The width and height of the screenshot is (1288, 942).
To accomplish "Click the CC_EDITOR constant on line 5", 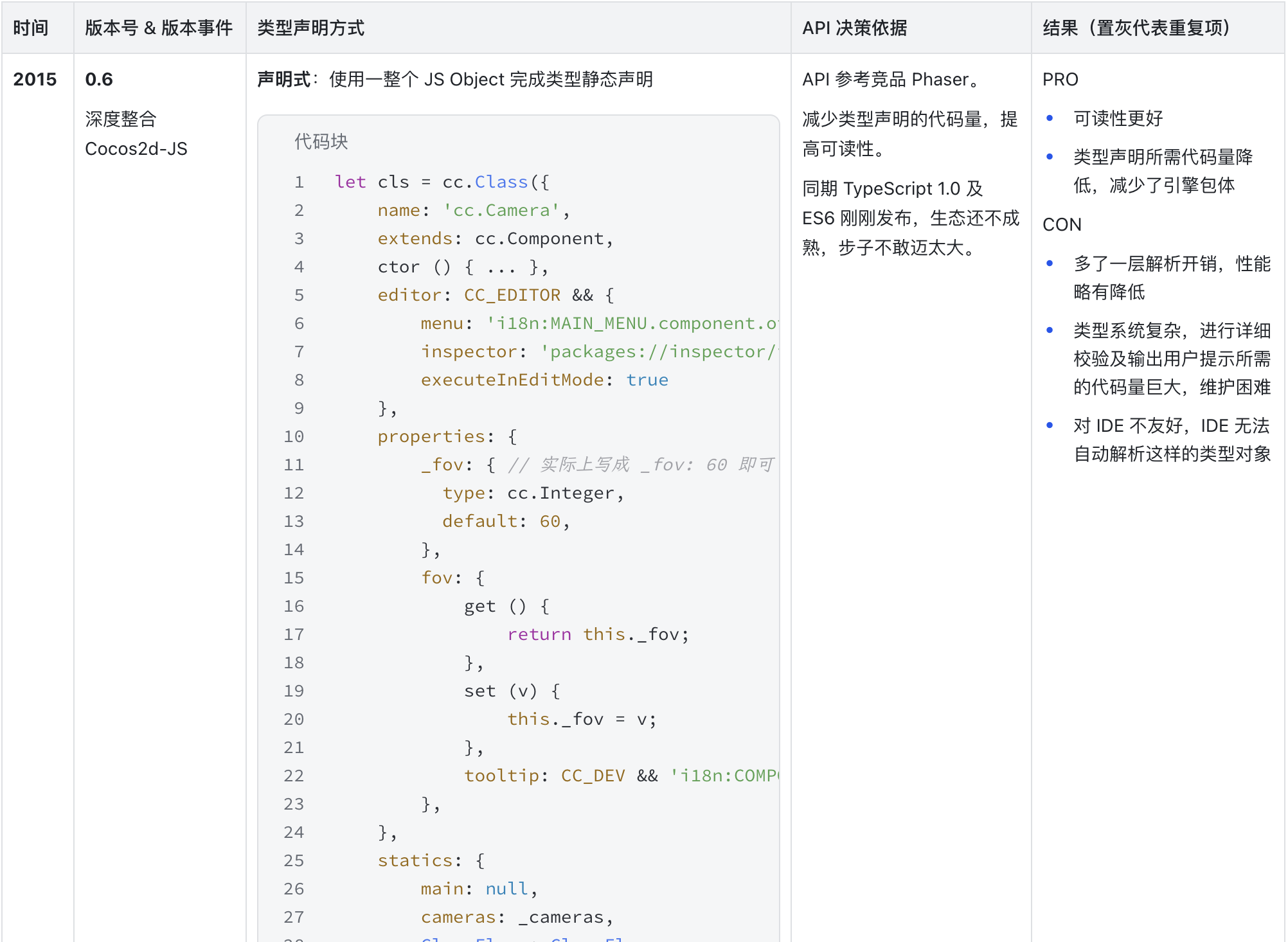I will click(512, 296).
